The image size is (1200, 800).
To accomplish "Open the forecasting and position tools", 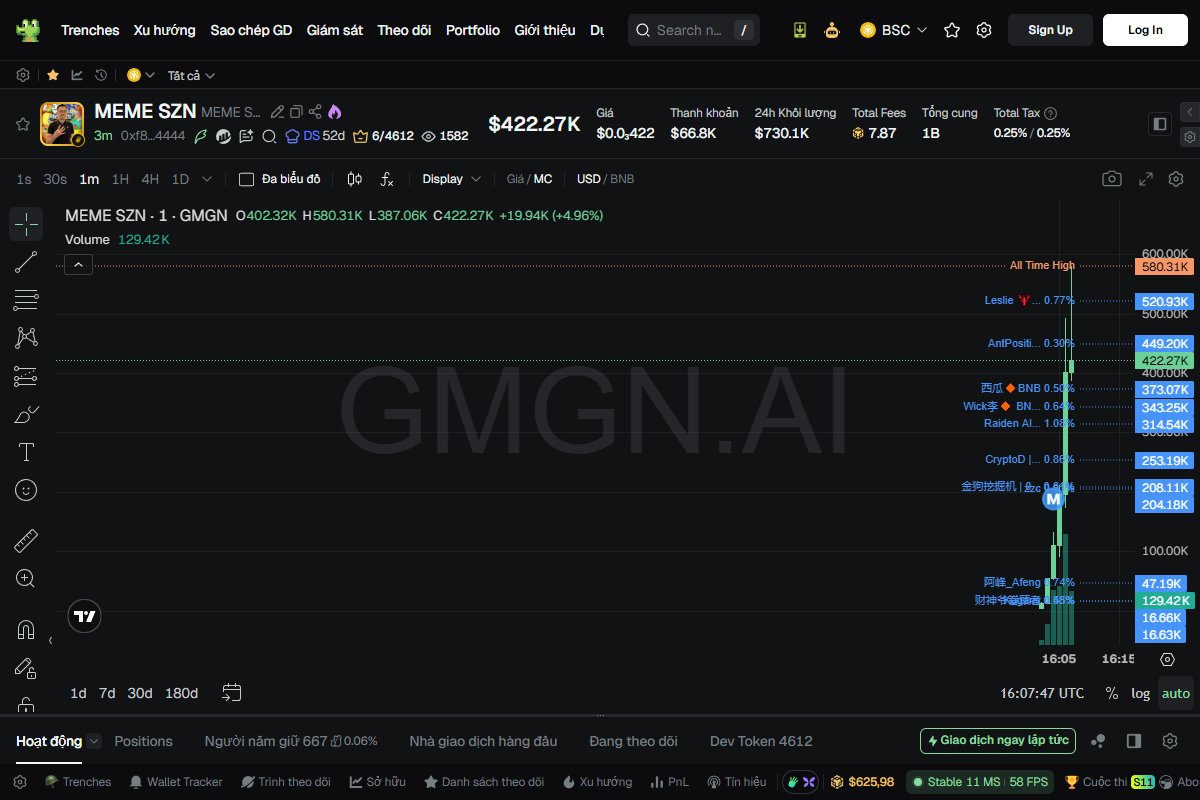I will 26,376.
